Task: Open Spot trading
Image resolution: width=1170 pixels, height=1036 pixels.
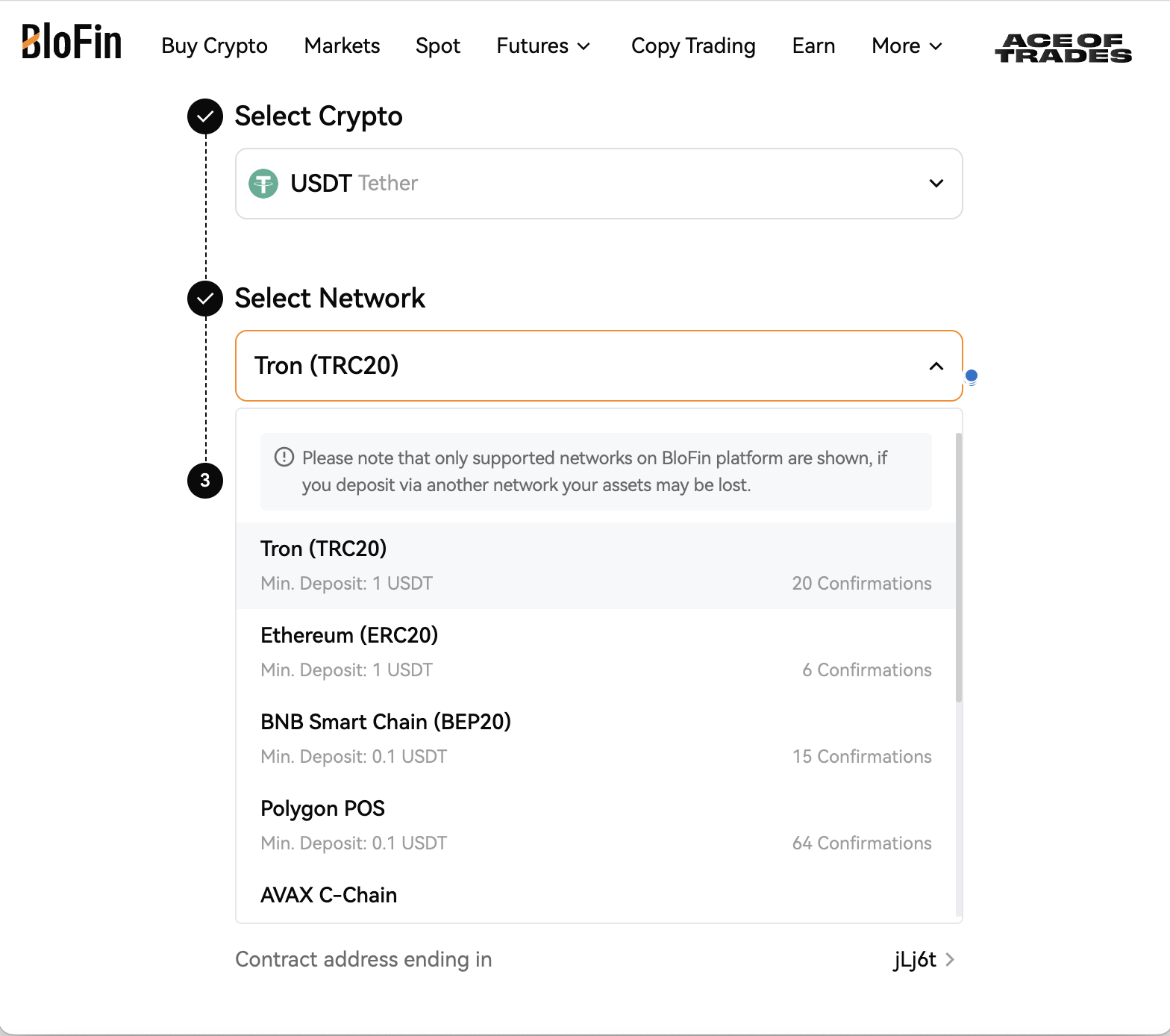Action: click(x=438, y=46)
